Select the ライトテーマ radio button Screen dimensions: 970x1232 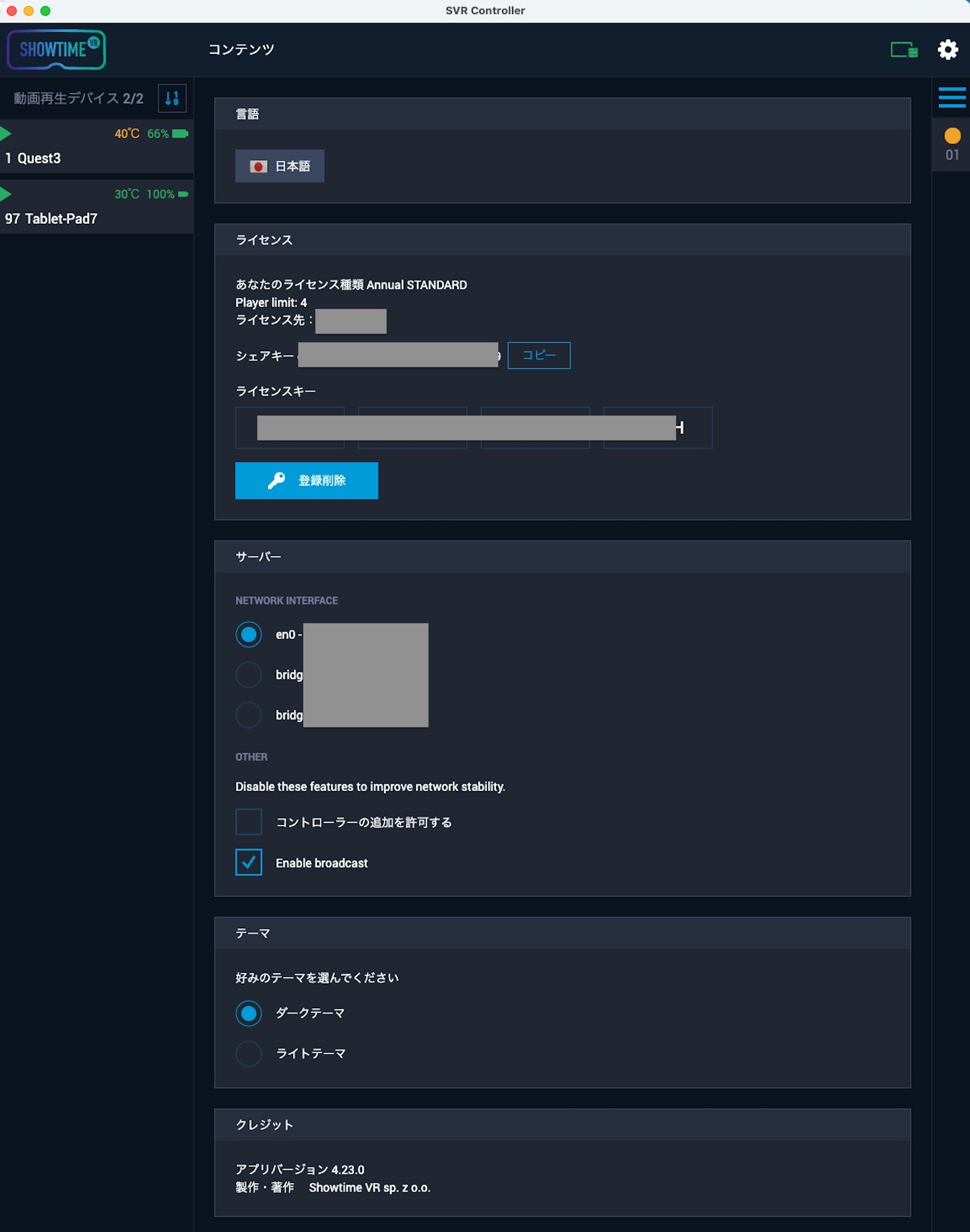[x=249, y=1054]
